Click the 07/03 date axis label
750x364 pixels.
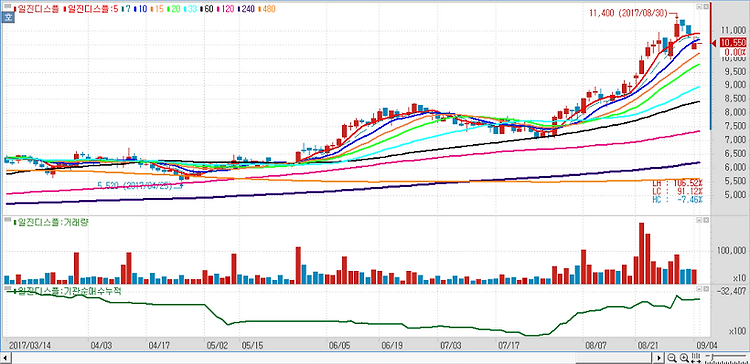(x=451, y=344)
